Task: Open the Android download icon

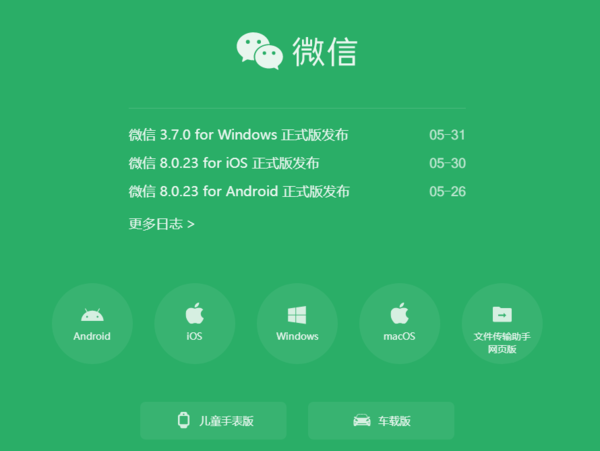Action: [x=92, y=315]
